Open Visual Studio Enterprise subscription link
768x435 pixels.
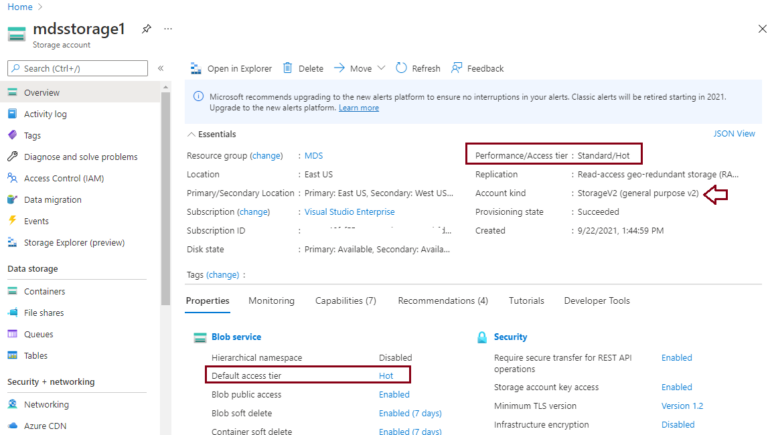(x=349, y=212)
